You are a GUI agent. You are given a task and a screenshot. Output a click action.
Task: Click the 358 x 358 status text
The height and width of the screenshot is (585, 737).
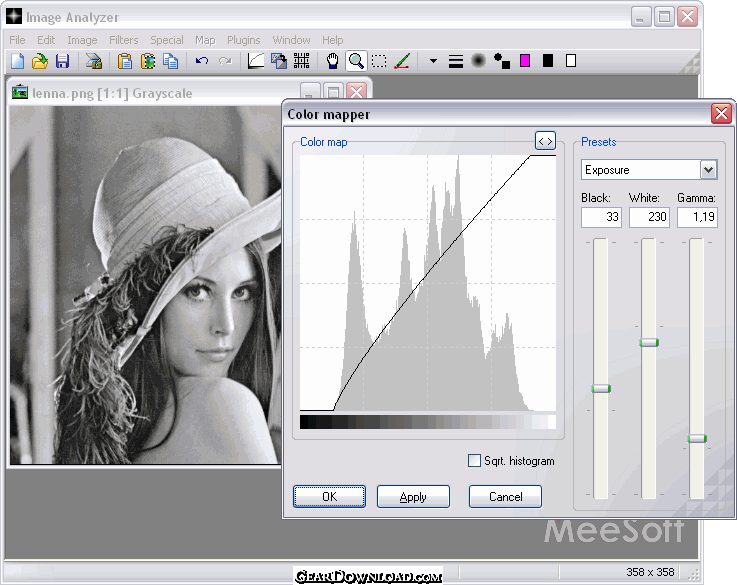650,572
